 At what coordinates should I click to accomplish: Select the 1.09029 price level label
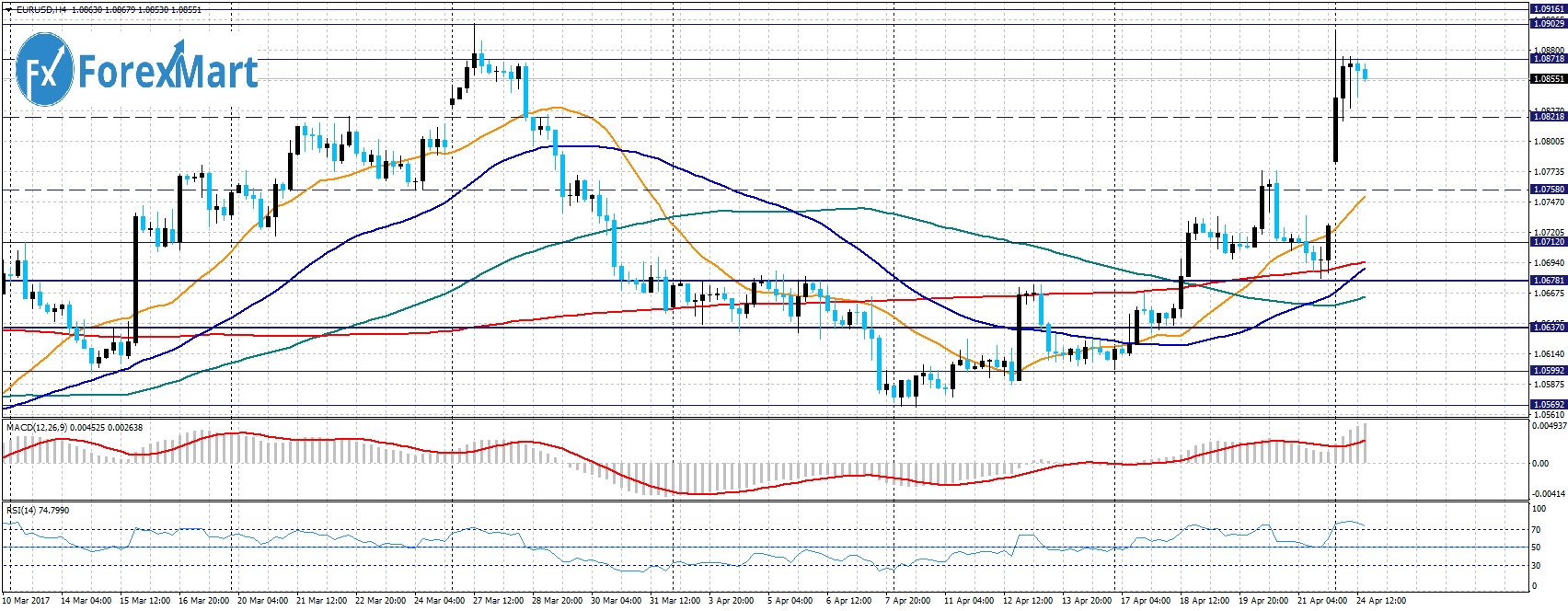(1548, 24)
